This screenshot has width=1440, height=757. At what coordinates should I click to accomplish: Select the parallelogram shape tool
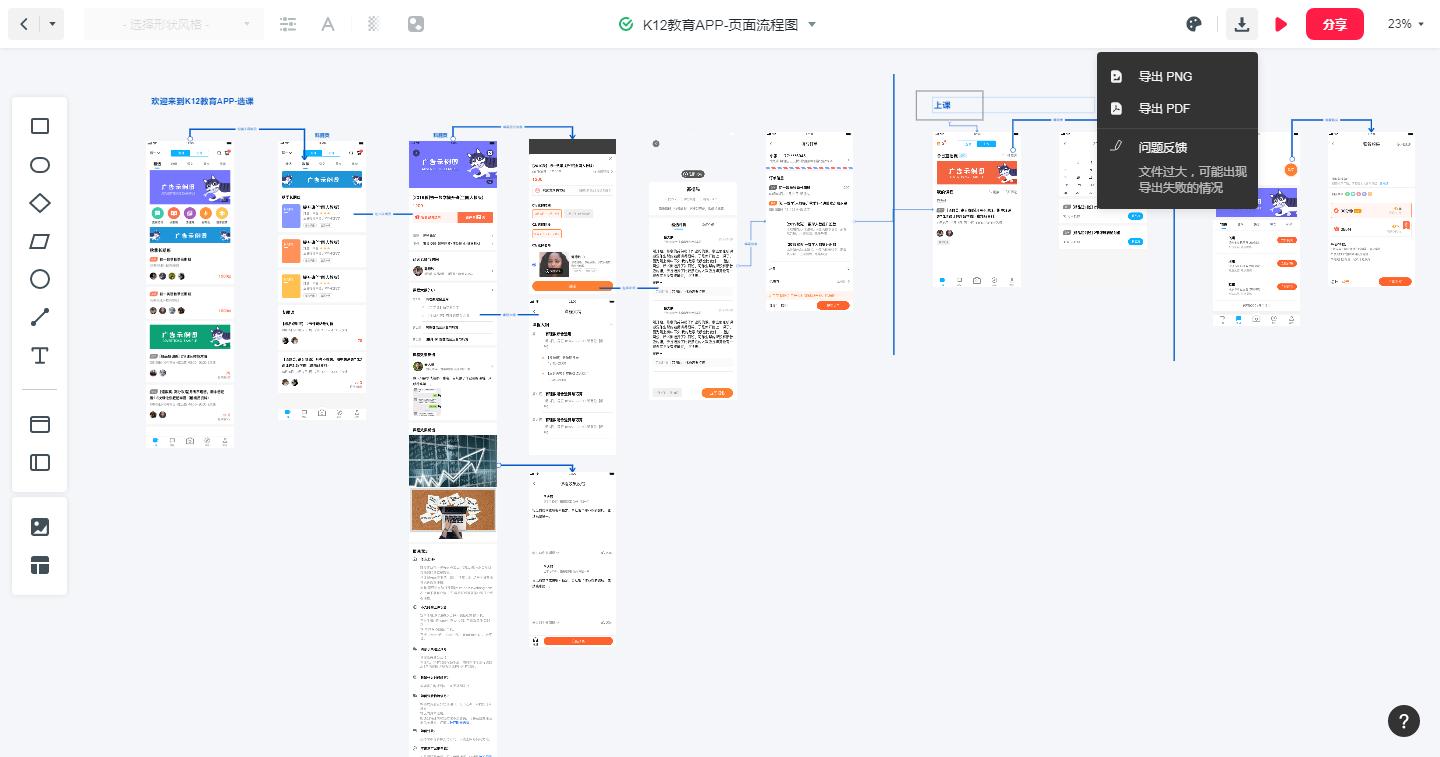click(40, 241)
